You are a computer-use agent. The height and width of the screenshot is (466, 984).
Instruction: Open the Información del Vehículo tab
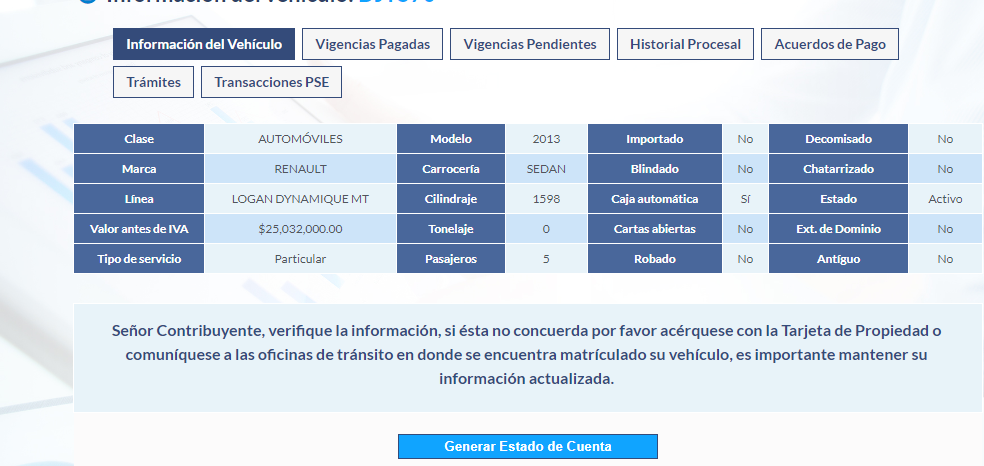(204, 44)
